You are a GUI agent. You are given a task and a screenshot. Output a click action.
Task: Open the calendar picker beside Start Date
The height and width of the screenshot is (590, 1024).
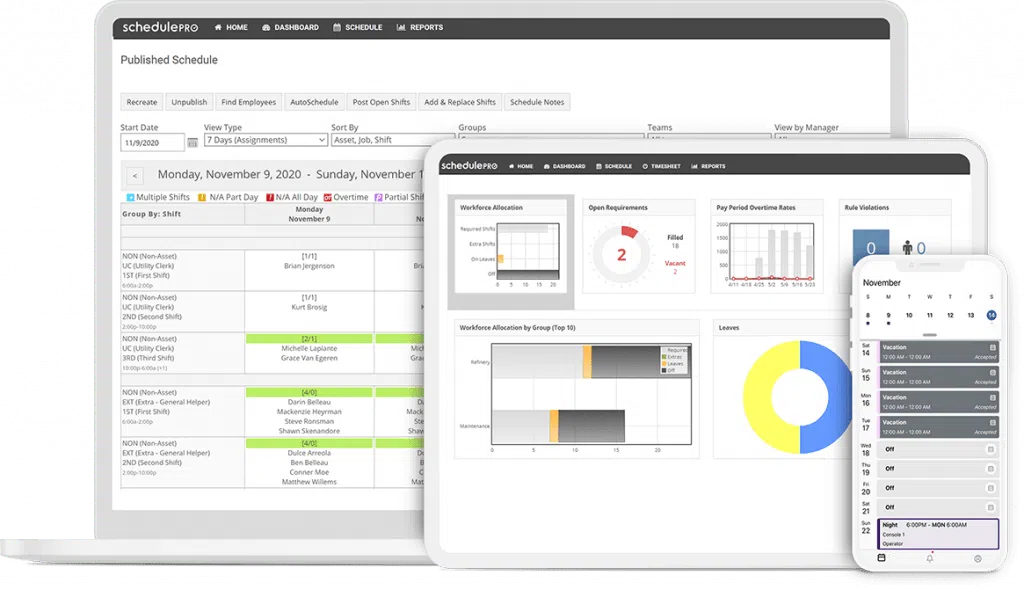click(x=191, y=141)
